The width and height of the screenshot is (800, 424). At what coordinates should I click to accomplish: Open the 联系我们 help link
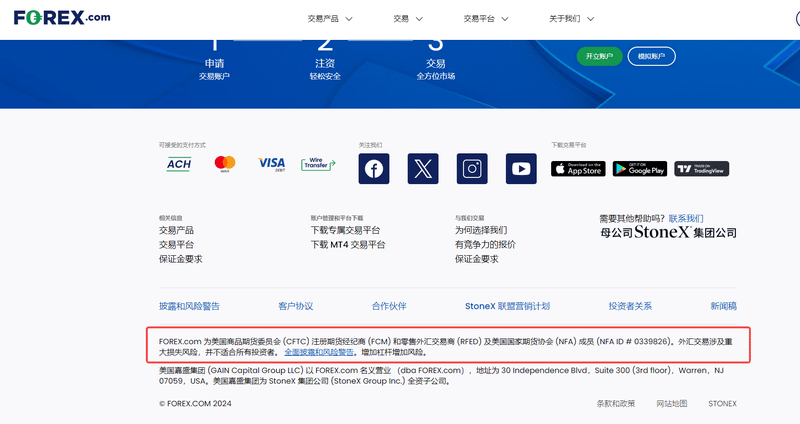(x=686, y=218)
